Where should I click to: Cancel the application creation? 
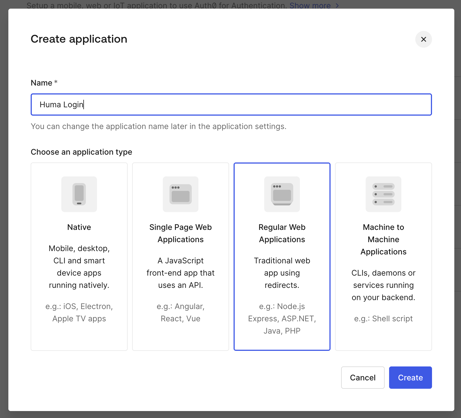363,378
